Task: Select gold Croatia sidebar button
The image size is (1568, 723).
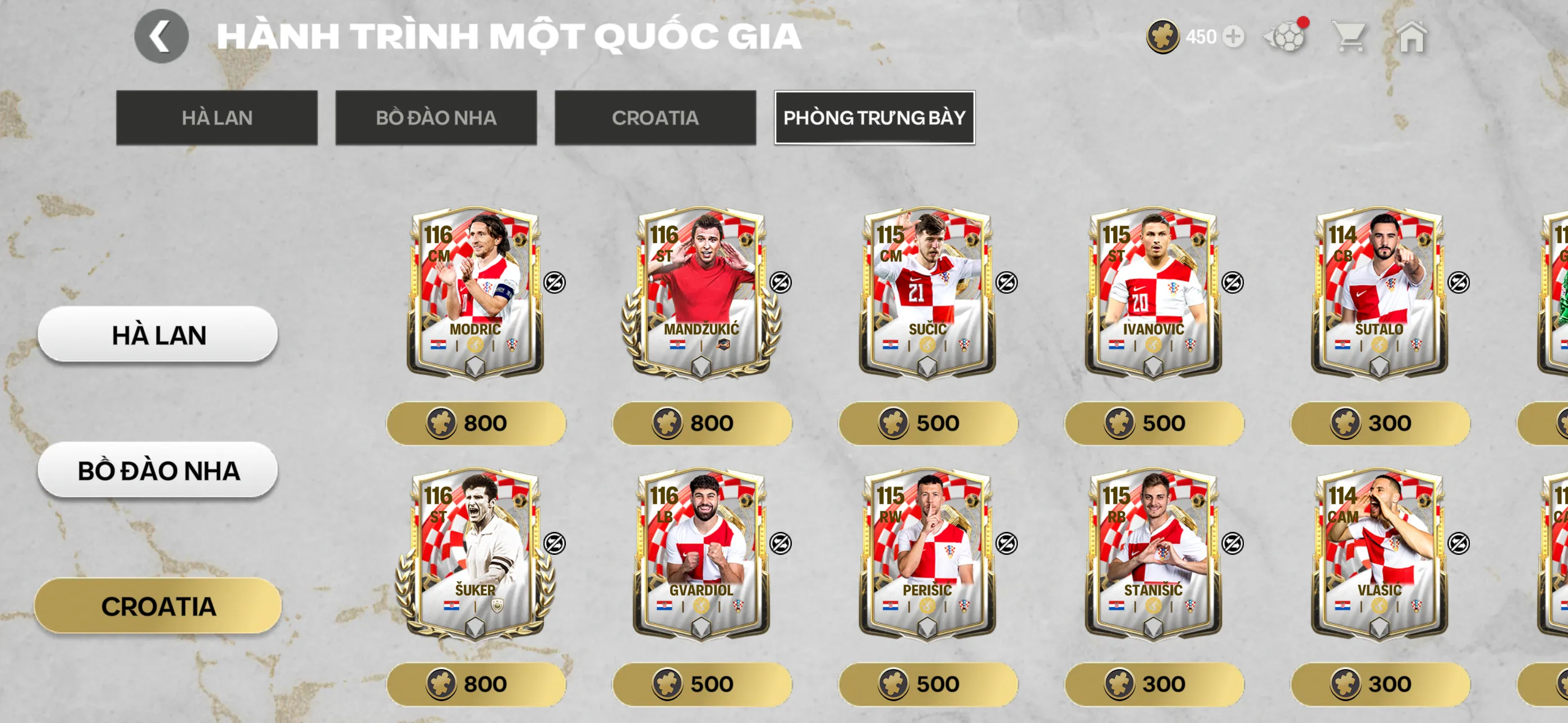Action: click(158, 606)
